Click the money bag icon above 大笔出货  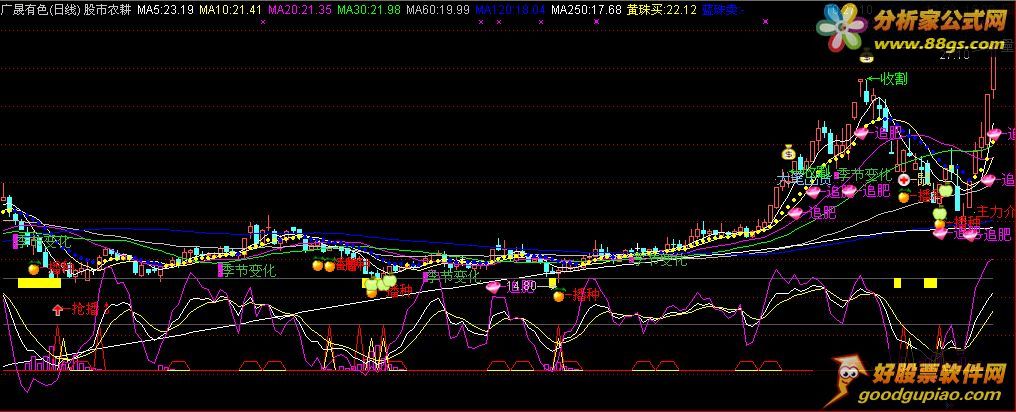coord(788,152)
